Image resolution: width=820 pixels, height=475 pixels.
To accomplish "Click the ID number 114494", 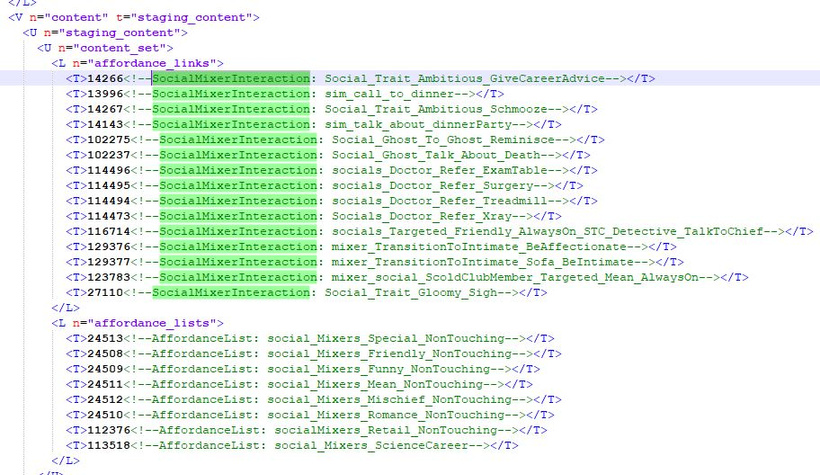I will tap(109, 201).
